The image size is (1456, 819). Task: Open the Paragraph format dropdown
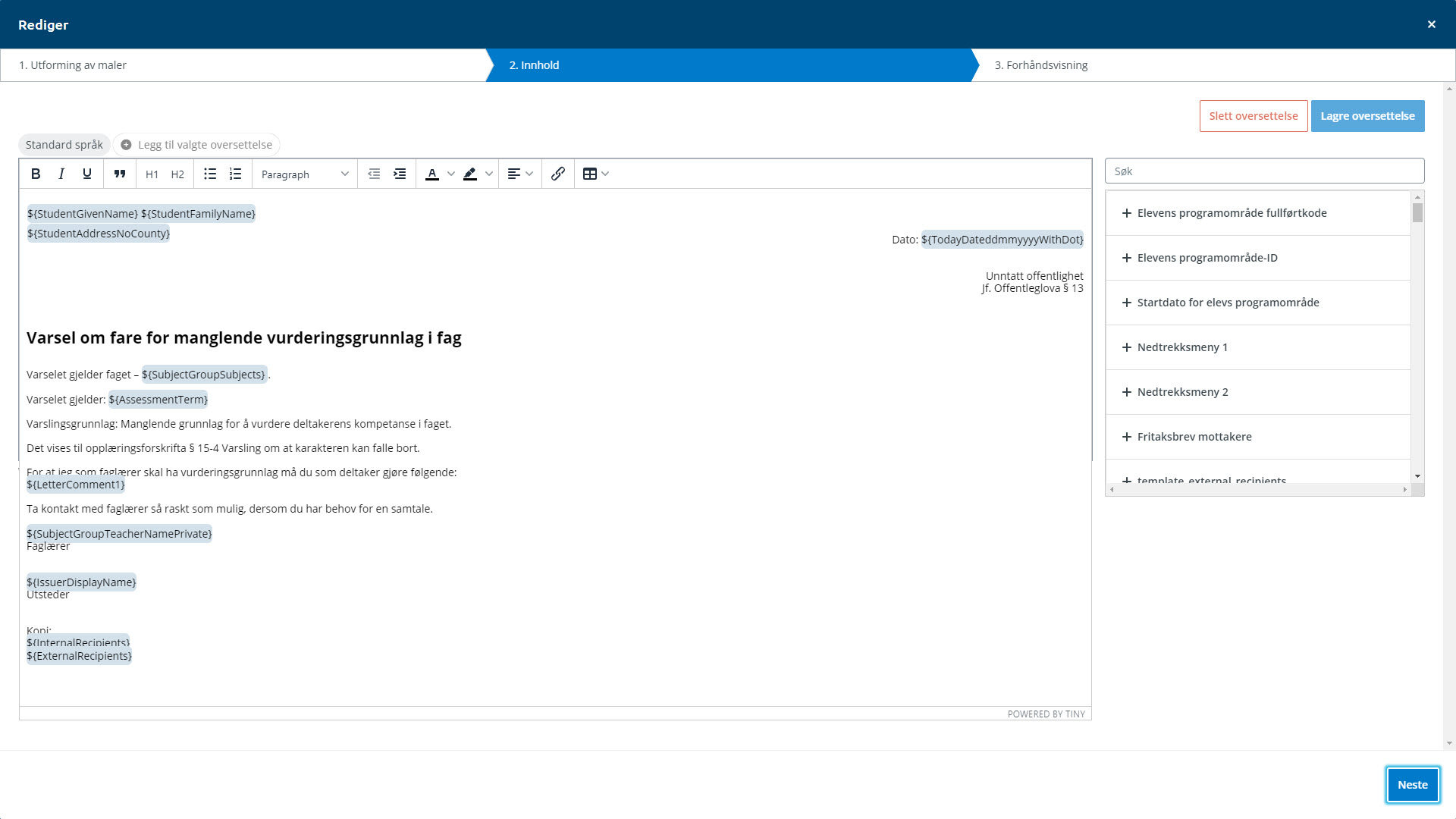[x=304, y=174]
